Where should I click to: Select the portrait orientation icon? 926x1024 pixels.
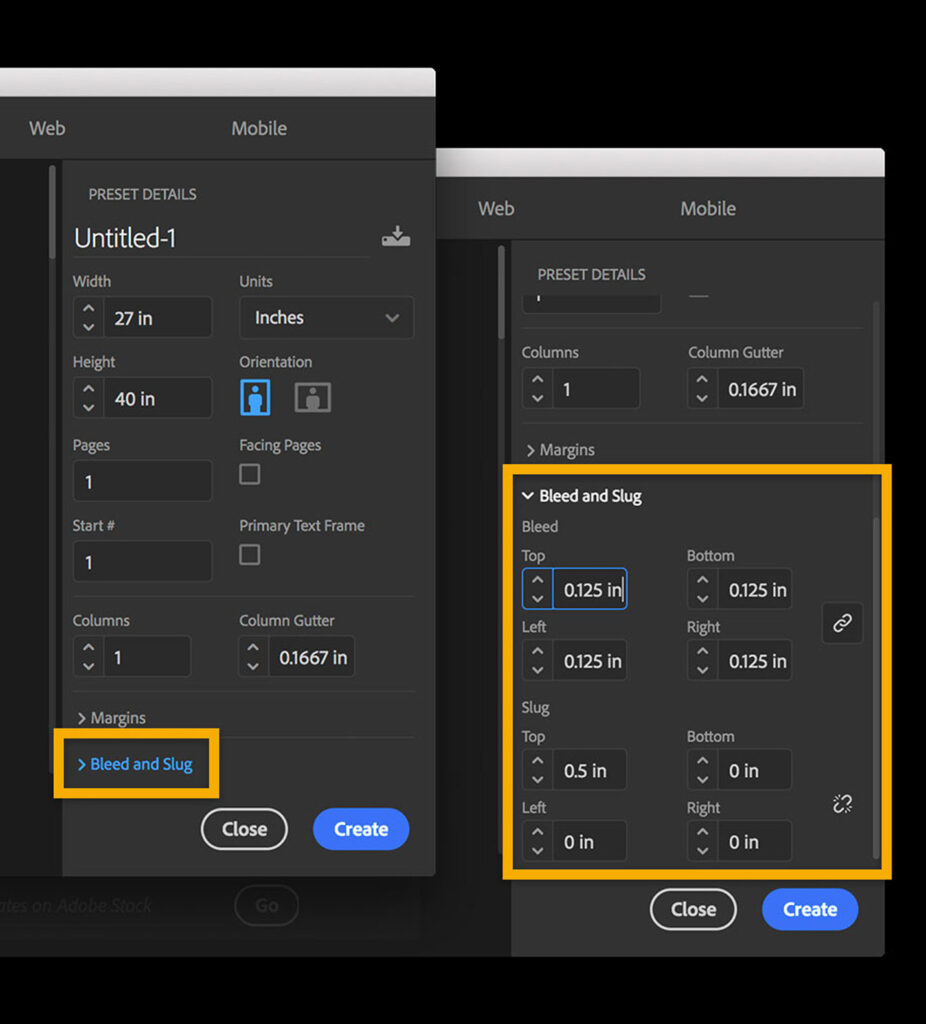[256, 397]
